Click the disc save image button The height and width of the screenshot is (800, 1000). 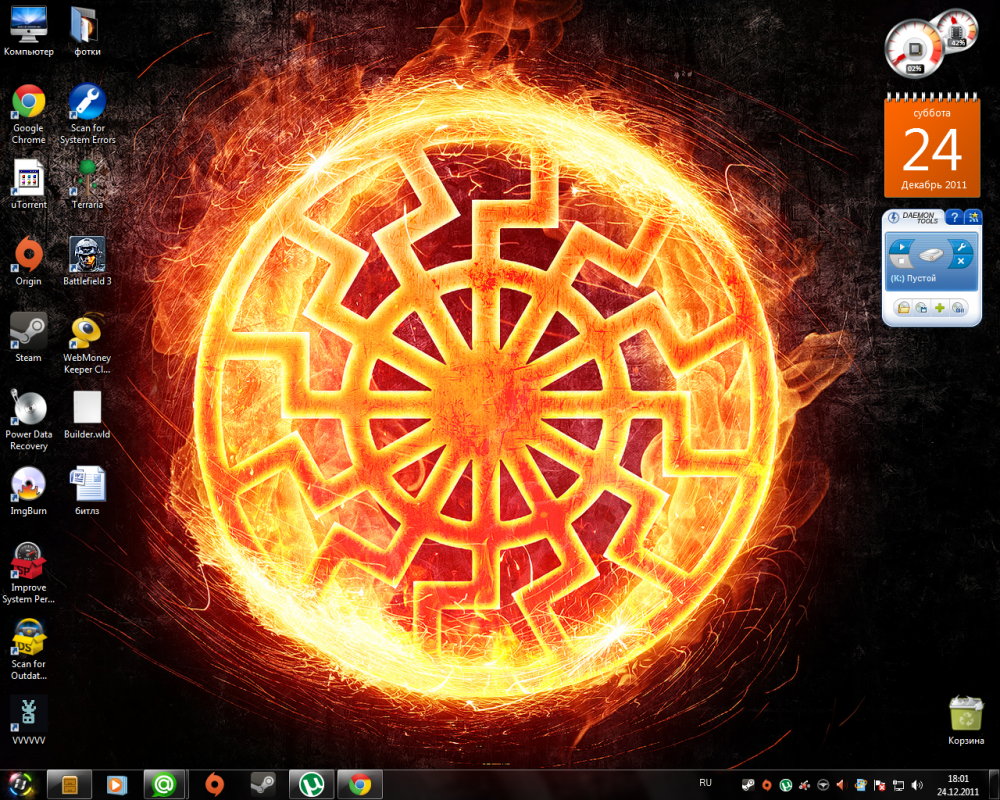(x=922, y=308)
